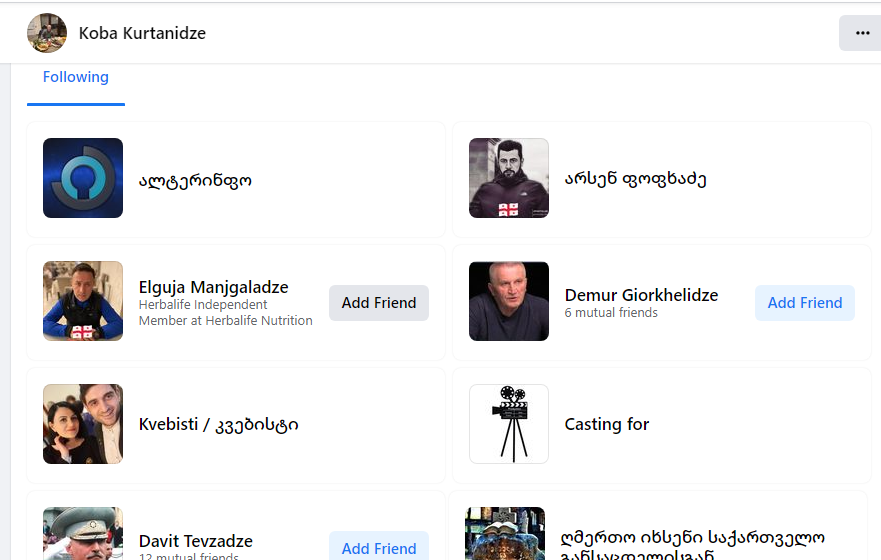This screenshot has width=881, height=560.
Task: Add Demur Giorkhelidze as a friend
Action: coord(805,303)
